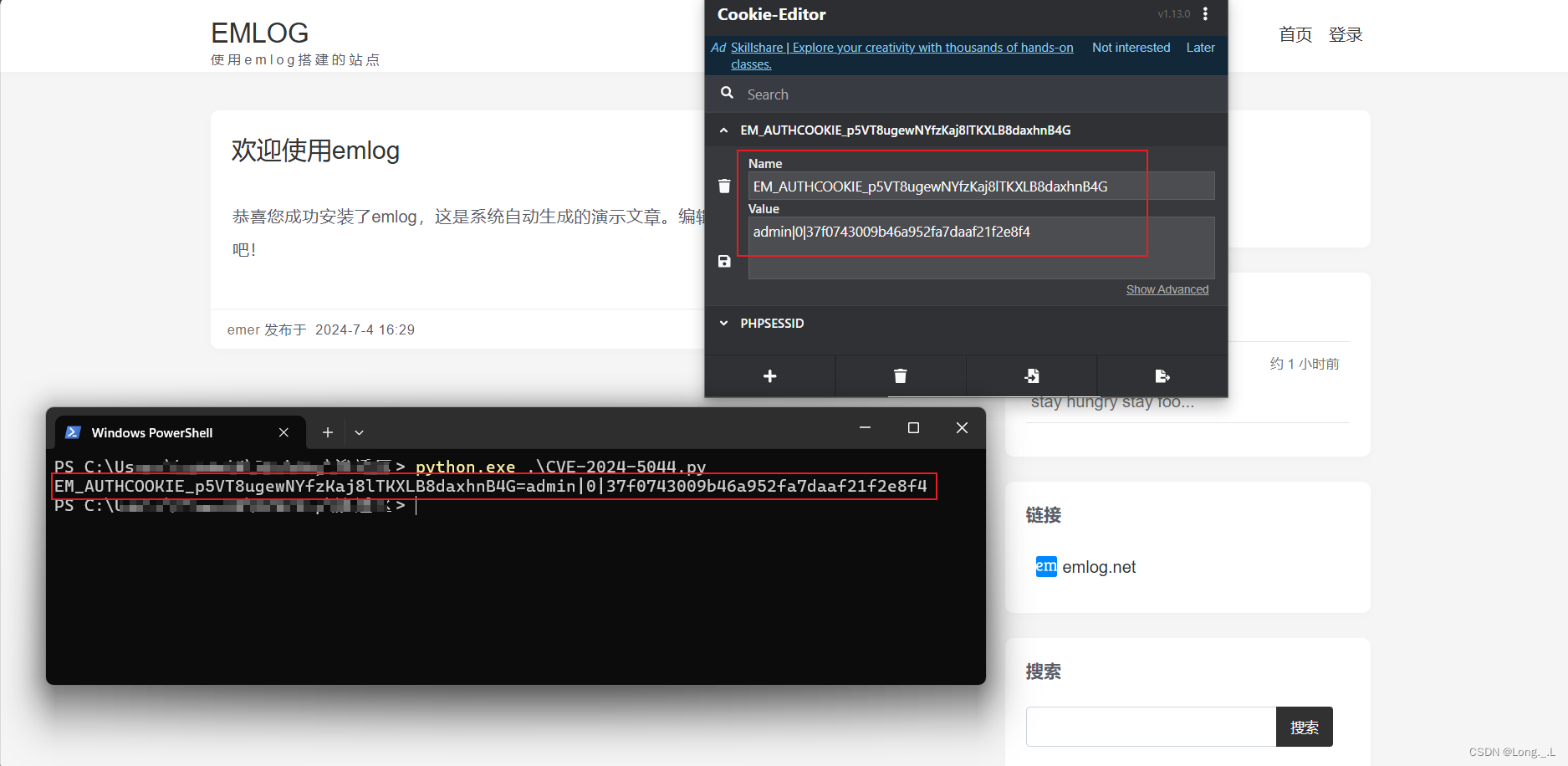Go to 首页 in site navigation
Screen dimensions: 1568x766
coord(1295,34)
